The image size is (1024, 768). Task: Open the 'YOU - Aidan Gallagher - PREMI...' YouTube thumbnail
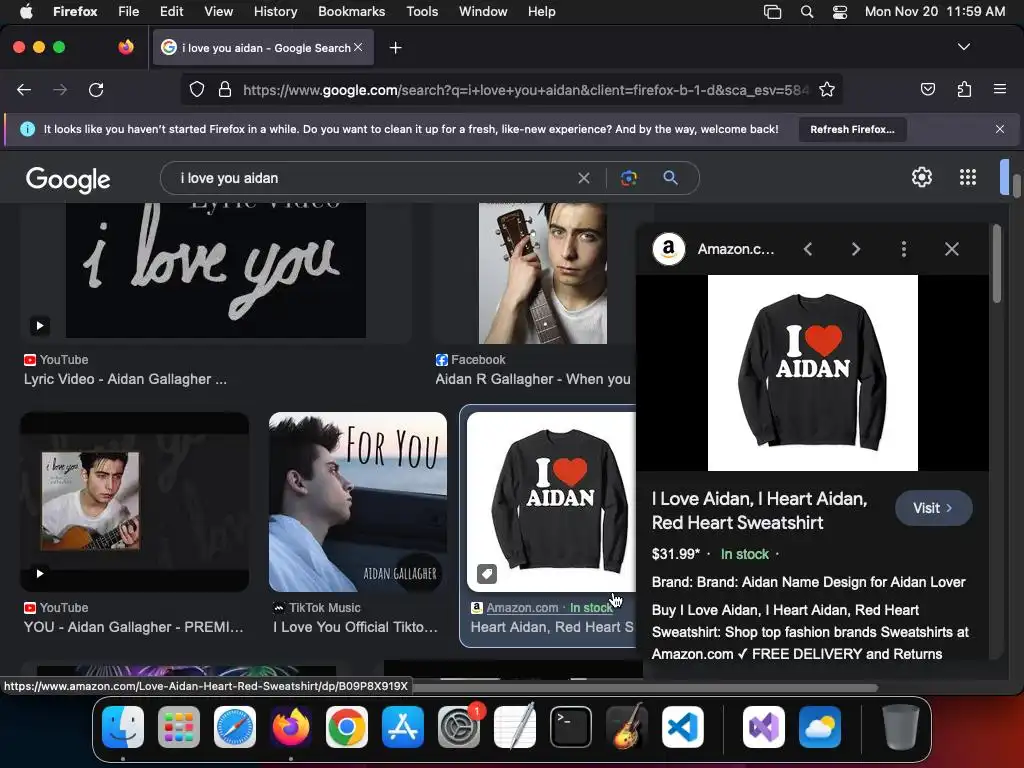pyautogui.click(x=135, y=502)
